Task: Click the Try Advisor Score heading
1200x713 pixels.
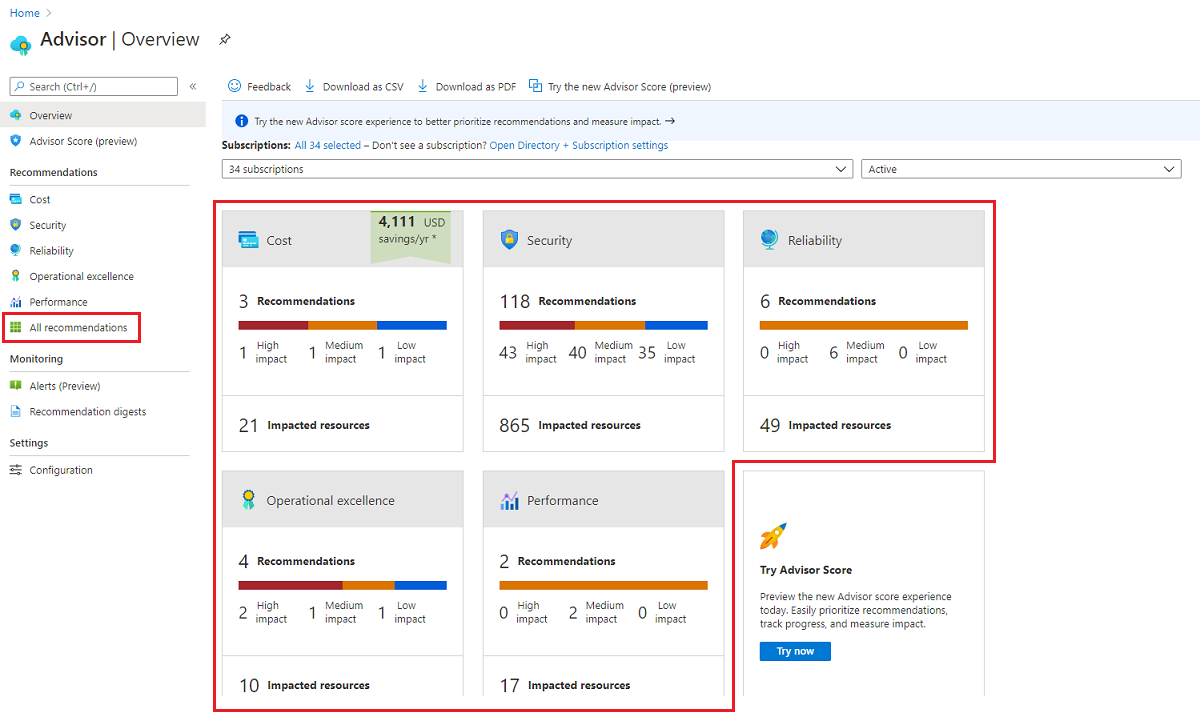Action: (x=806, y=570)
